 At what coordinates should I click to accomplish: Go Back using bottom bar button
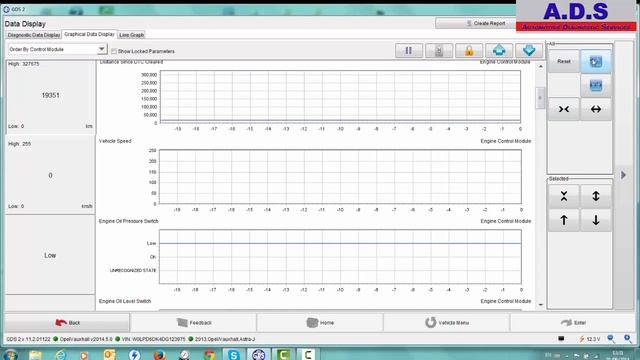67,322
